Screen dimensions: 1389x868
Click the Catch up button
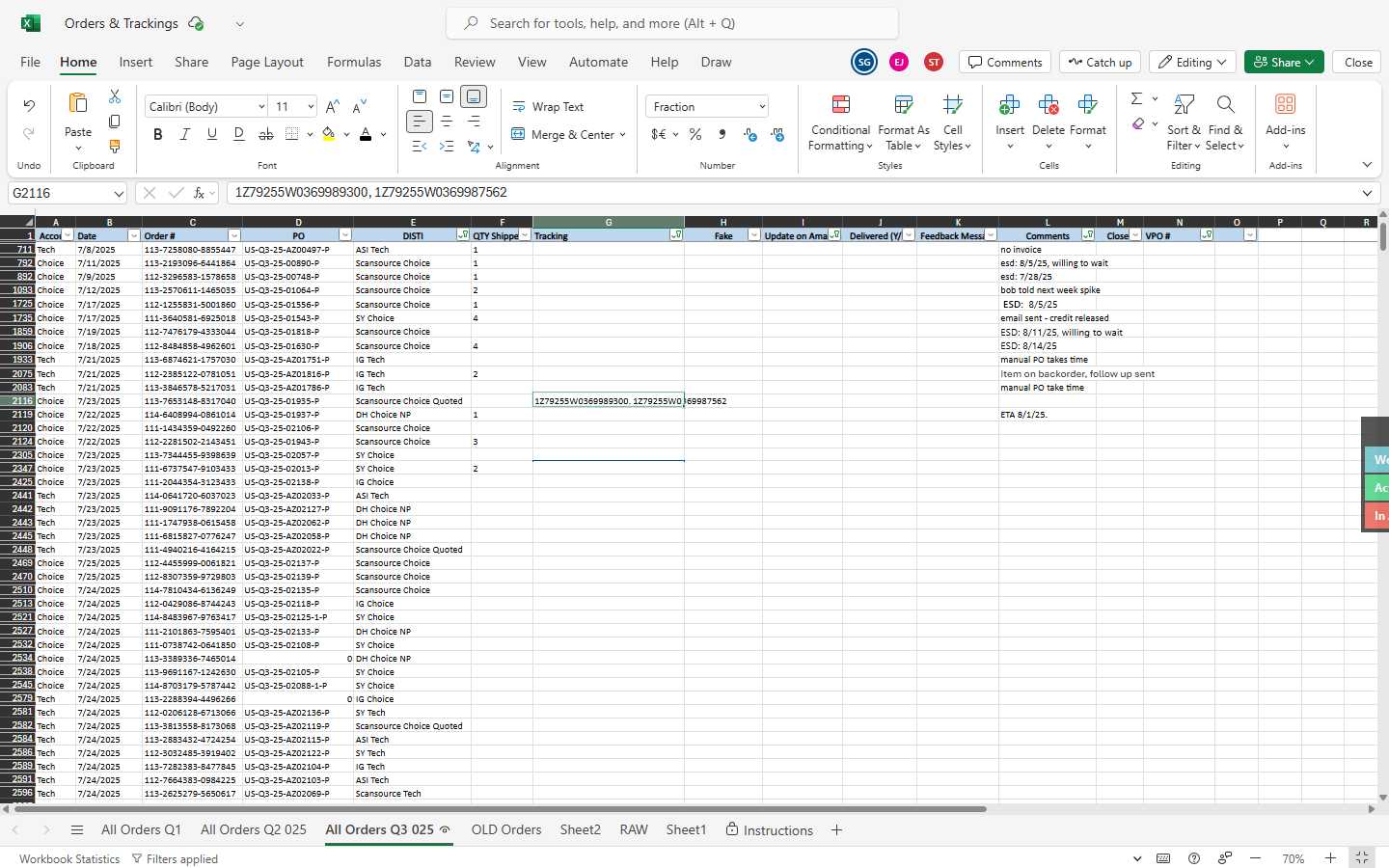tap(1100, 62)
